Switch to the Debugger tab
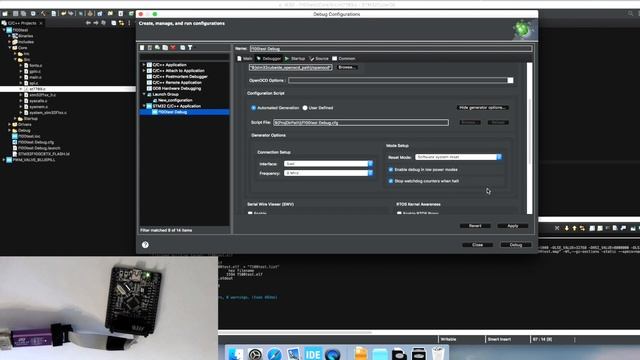The image size is (640, 360). pos(269,59)
